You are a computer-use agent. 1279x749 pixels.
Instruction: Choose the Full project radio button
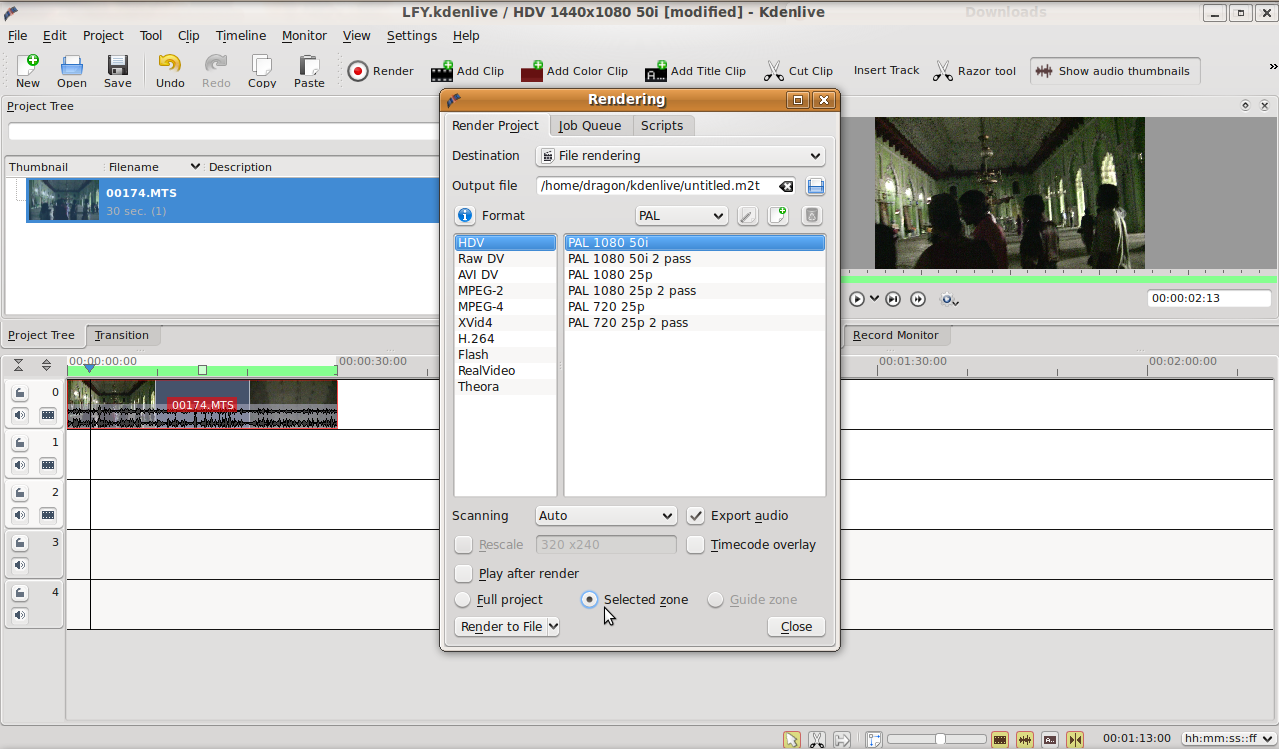click(463, 600)
